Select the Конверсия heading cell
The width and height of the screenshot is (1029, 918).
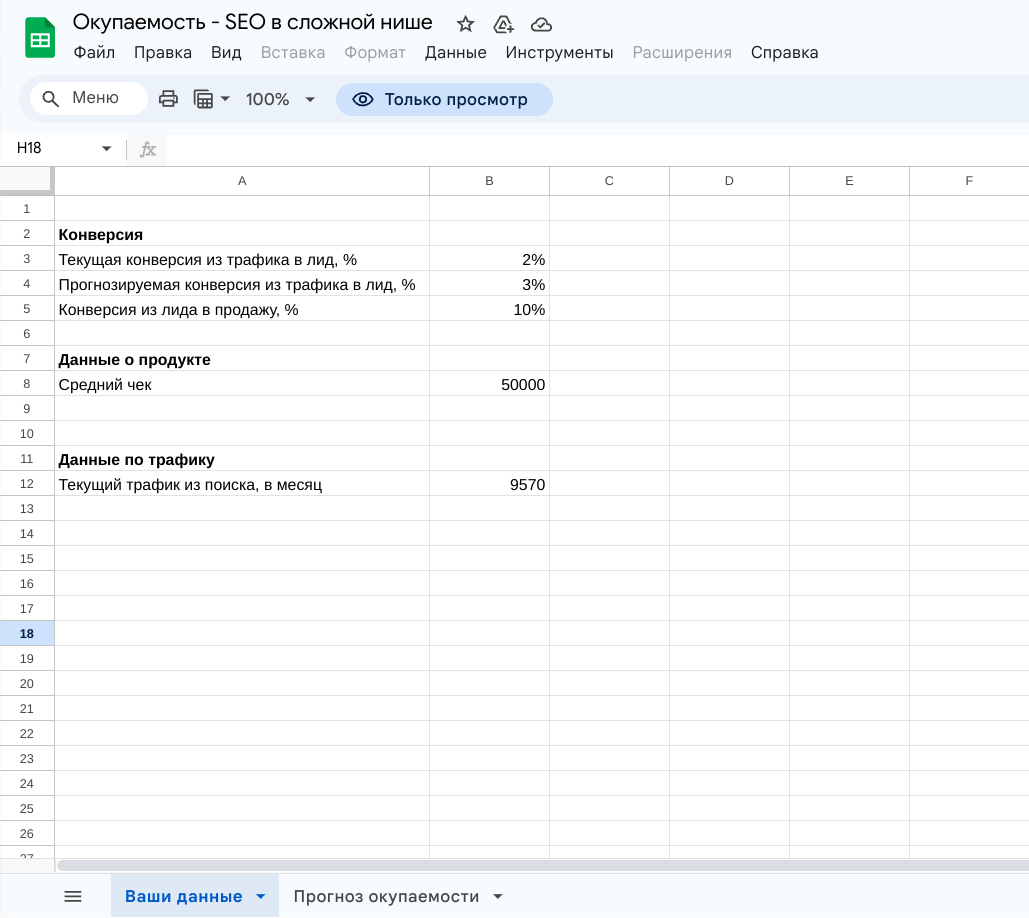242,234
